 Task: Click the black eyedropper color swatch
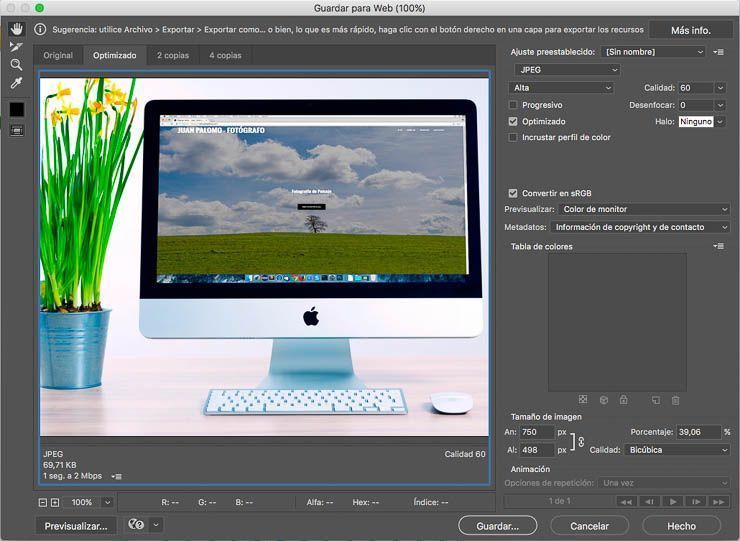17,109
